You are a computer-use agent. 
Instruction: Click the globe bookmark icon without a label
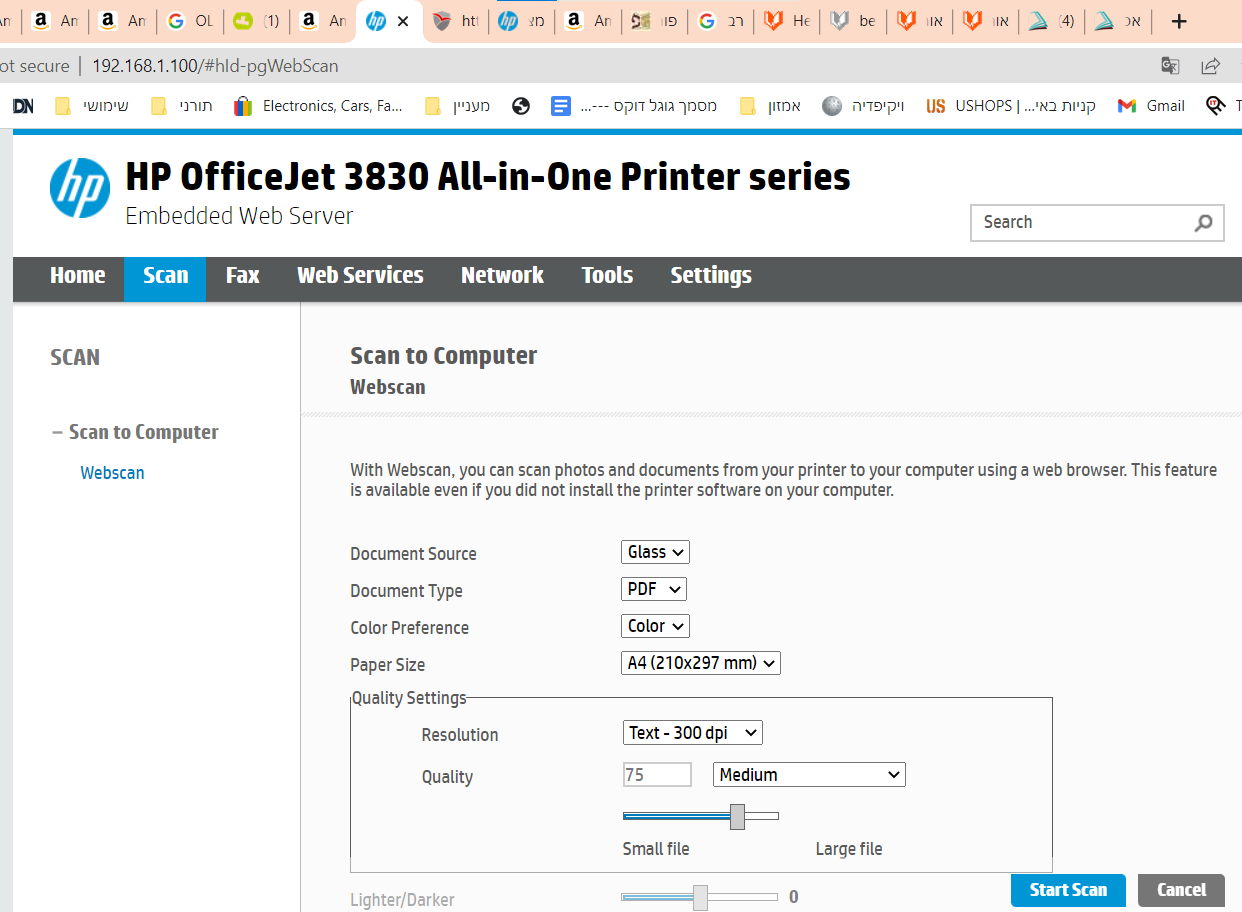[x=521, y=106]
